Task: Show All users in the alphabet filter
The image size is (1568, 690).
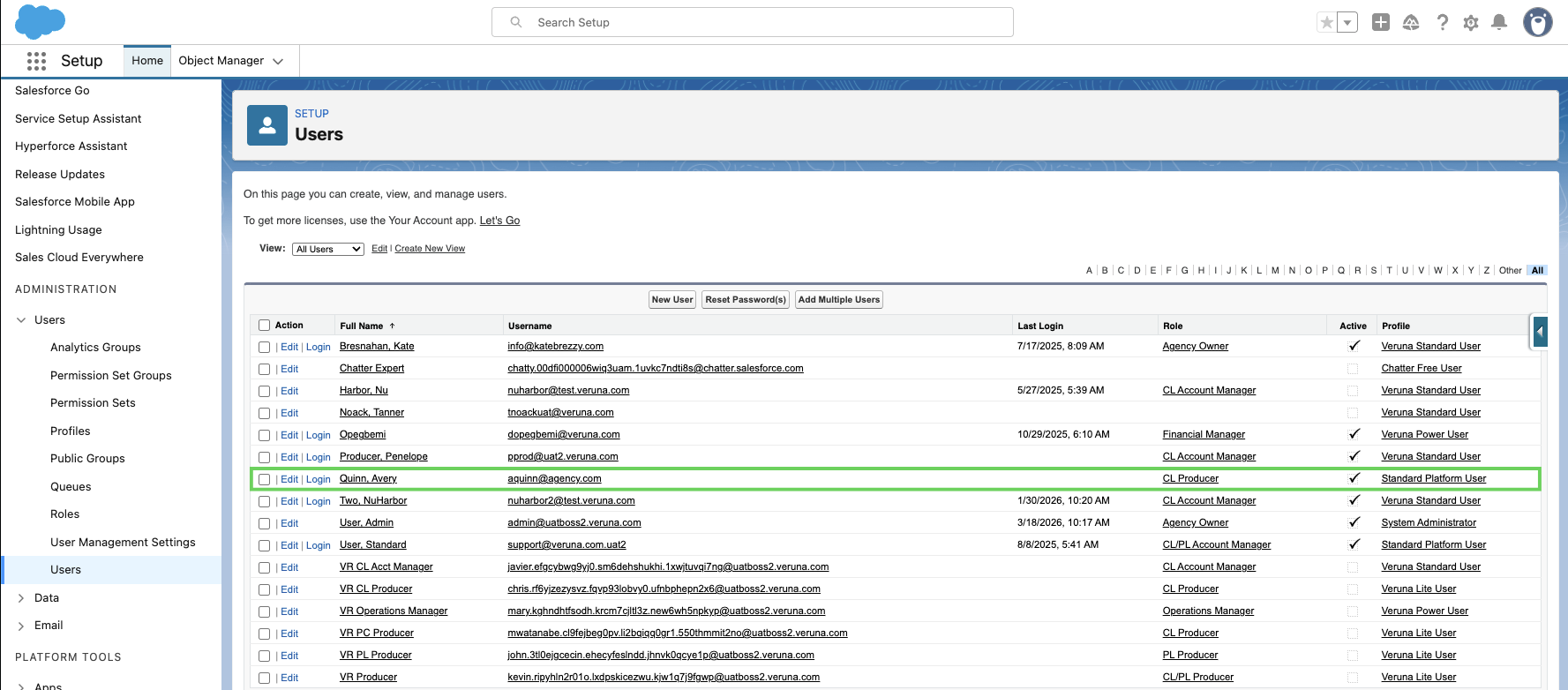Action: click(x=1537, y=271)
